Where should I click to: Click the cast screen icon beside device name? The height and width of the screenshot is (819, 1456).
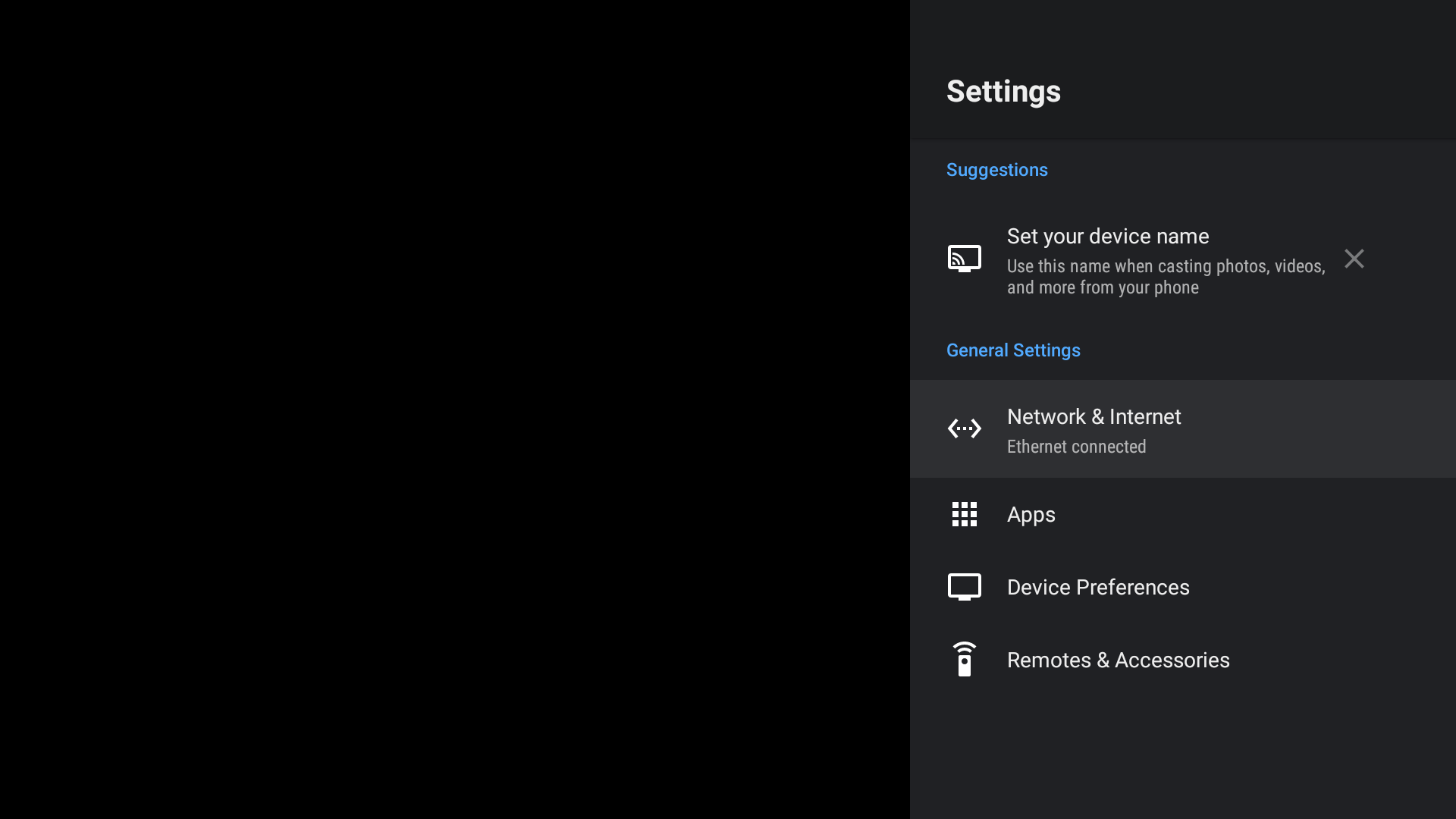click(964, 259)
